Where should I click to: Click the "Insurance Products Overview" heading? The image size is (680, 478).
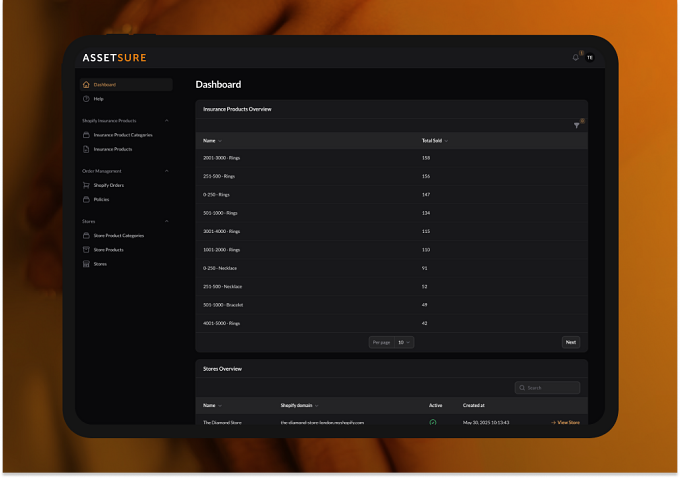pyautogui.click(x=237, y=109)
